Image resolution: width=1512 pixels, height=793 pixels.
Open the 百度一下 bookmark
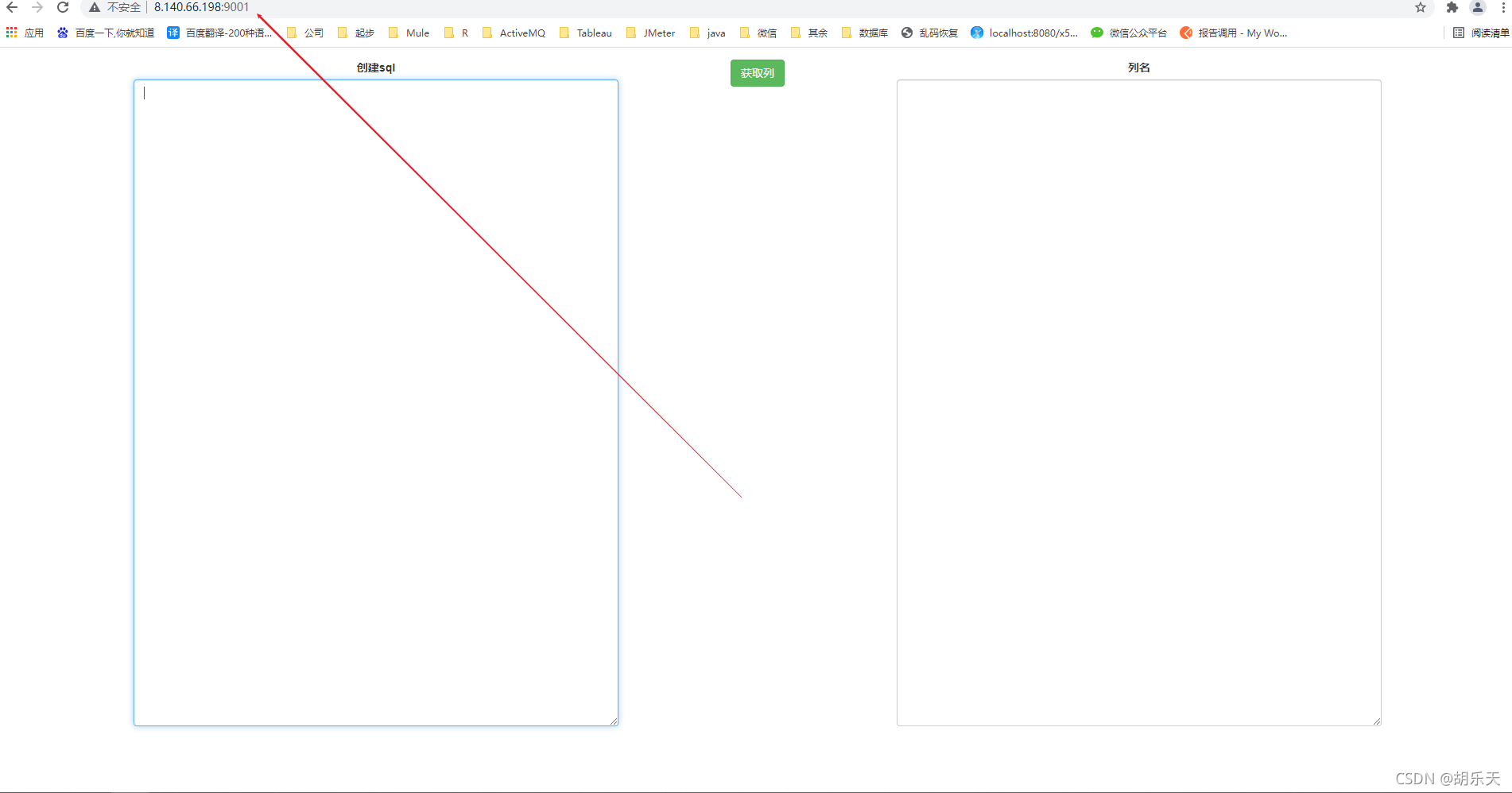[x=106, y=33]
